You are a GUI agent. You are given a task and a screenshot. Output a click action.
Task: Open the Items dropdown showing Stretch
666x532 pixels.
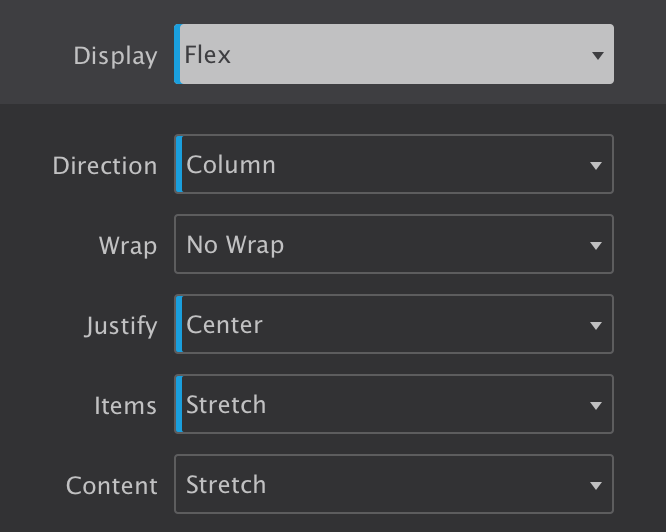(394, 405)
